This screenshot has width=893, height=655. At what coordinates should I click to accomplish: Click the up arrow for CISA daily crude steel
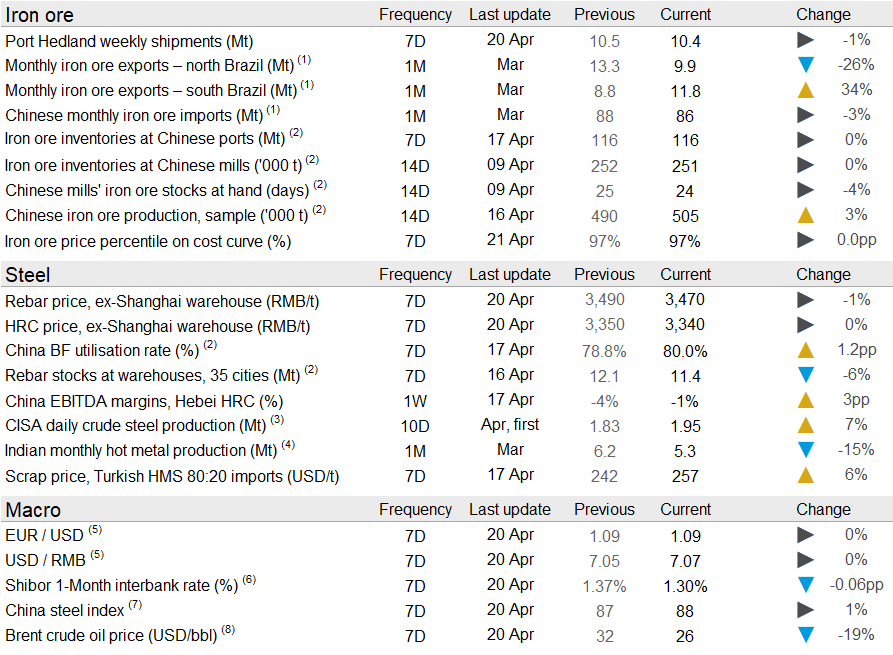click(805, 425)
